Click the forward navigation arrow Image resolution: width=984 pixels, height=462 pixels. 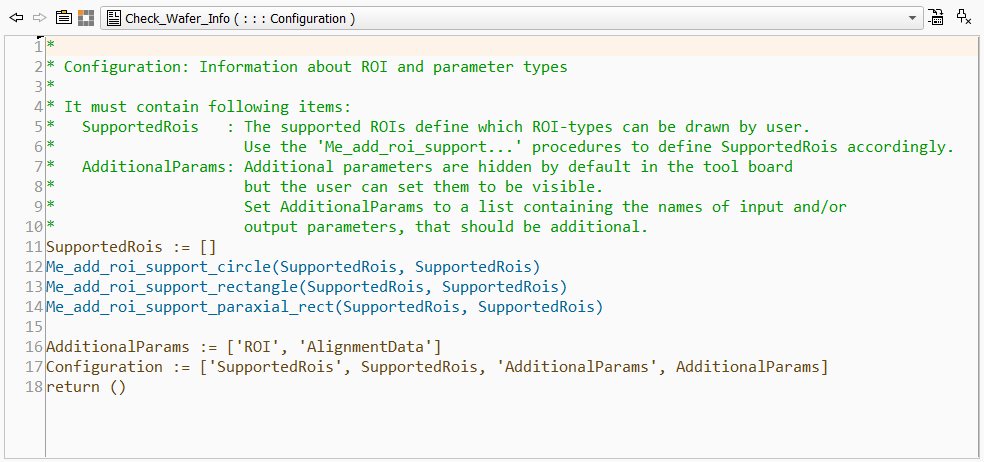click(39, 18)
